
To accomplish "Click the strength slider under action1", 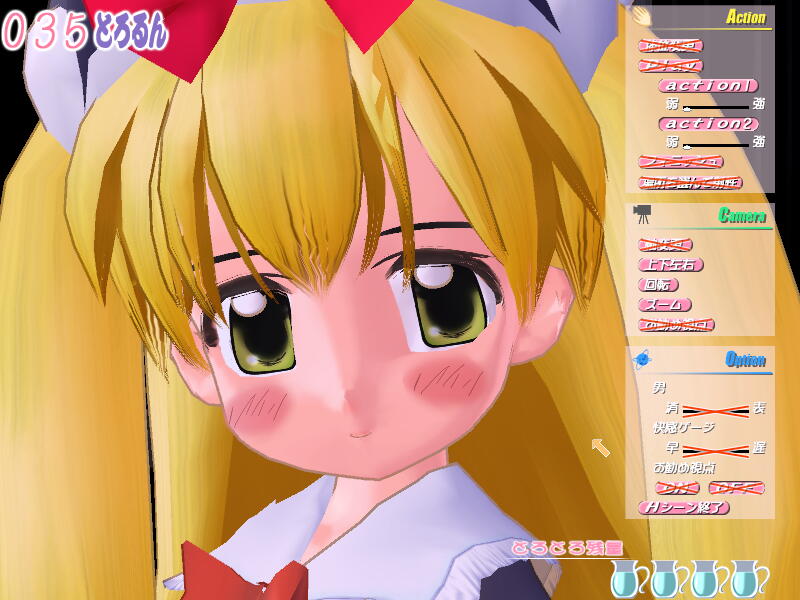I will click(x=716, y=106).
